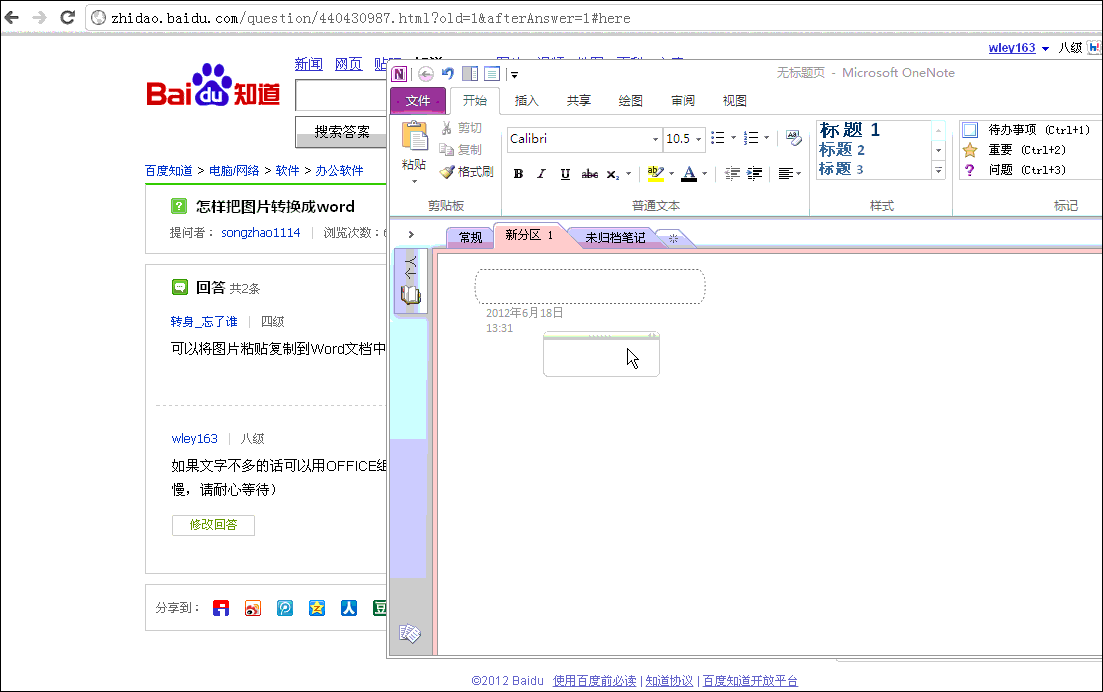Open the 未归档笔记 section tab

pos(615,238)
